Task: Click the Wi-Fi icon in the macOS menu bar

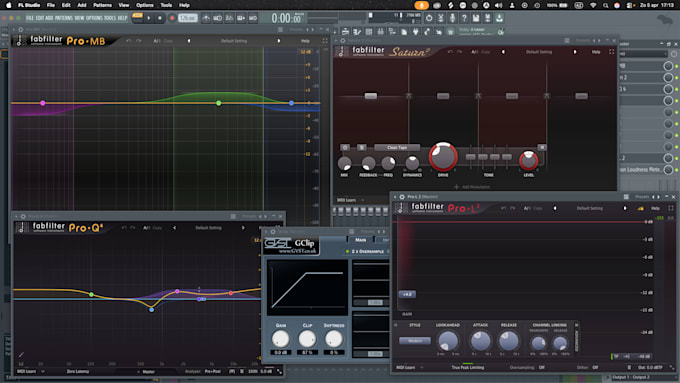Action: (593, 5)
